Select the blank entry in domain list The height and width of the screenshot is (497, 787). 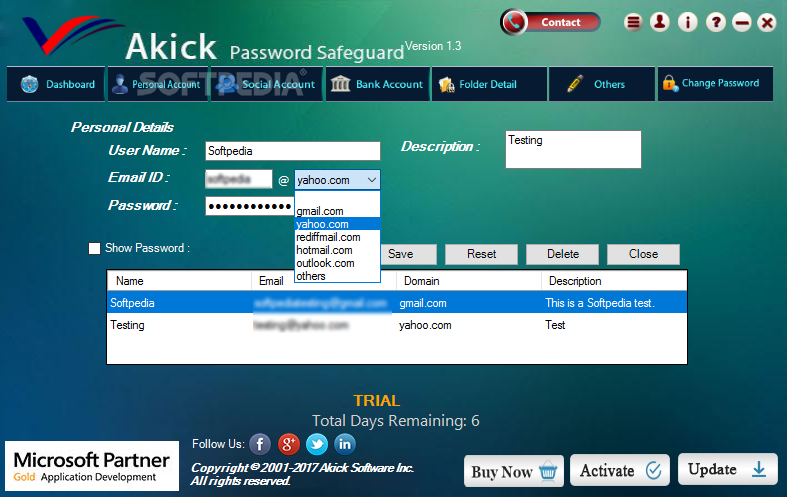337,198
